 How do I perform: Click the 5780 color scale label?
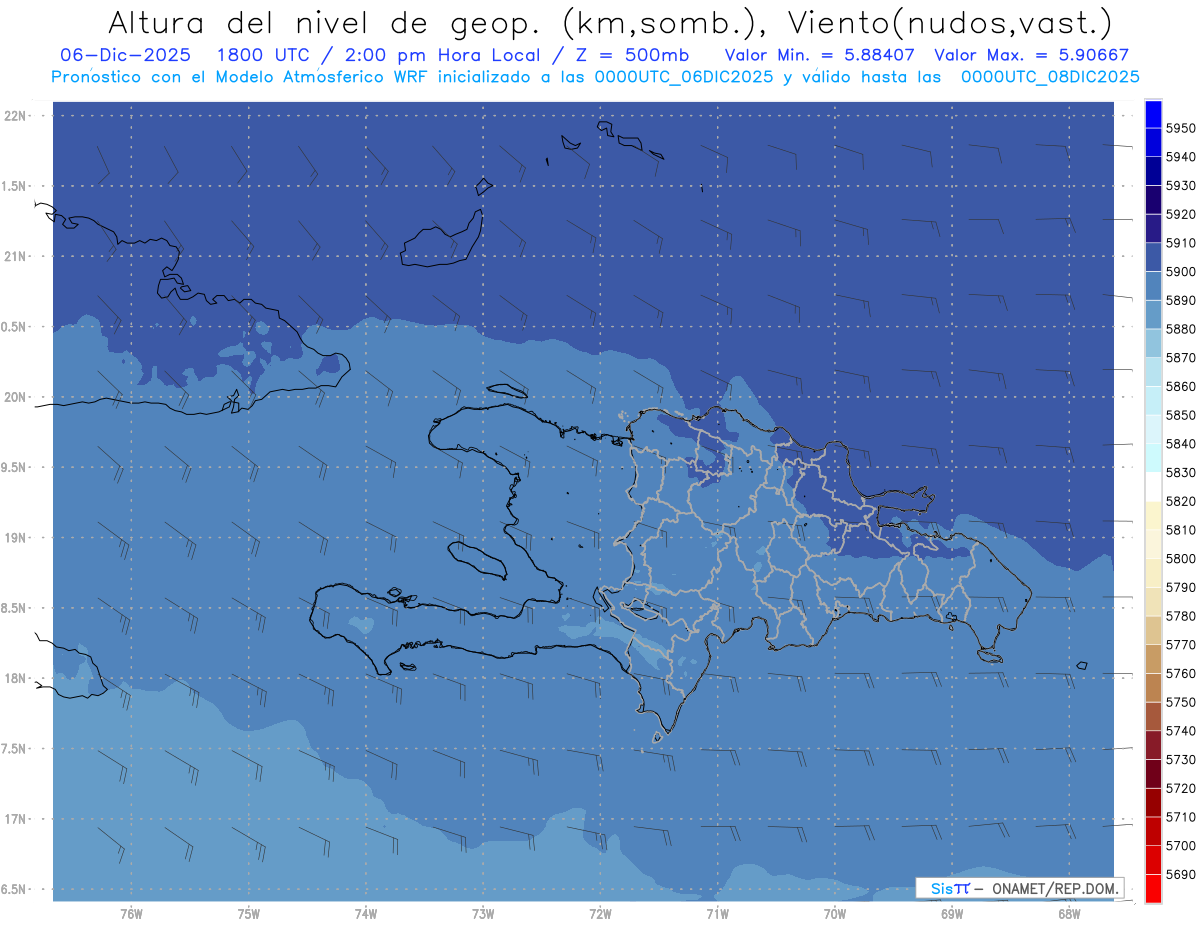(x=1180, y=616)
